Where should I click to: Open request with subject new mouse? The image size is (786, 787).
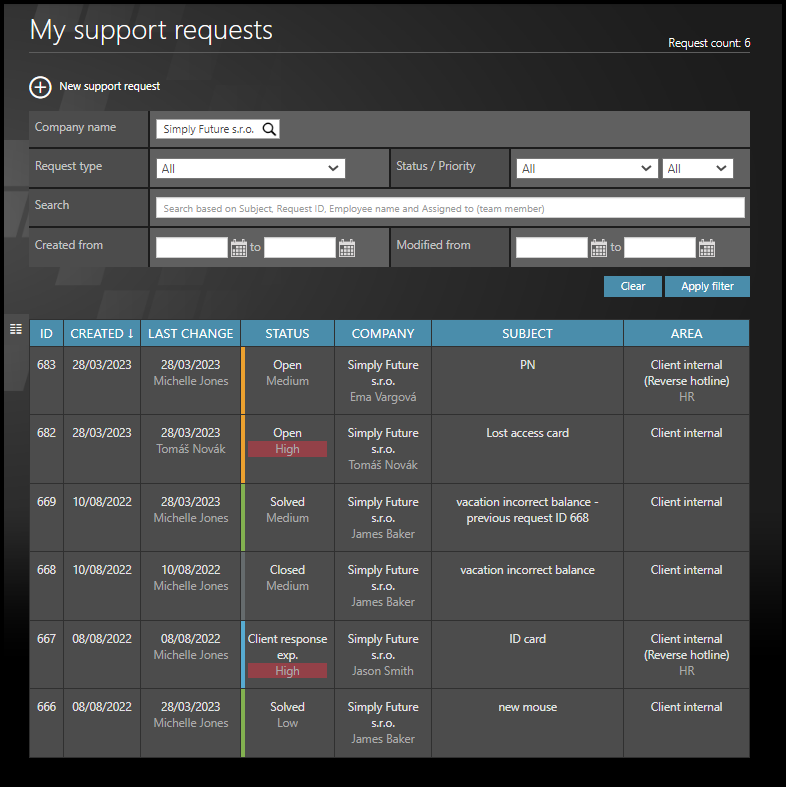click(527, 707)
